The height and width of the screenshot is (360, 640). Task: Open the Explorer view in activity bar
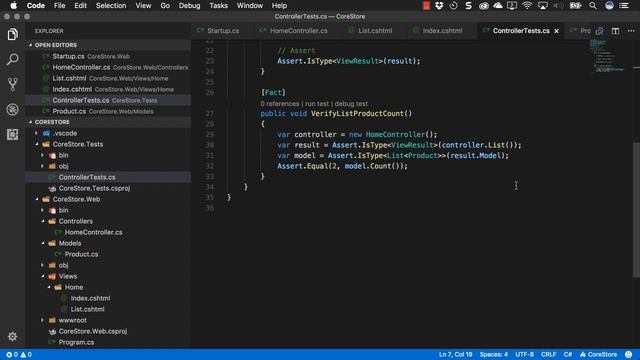(x=12, y=34)
